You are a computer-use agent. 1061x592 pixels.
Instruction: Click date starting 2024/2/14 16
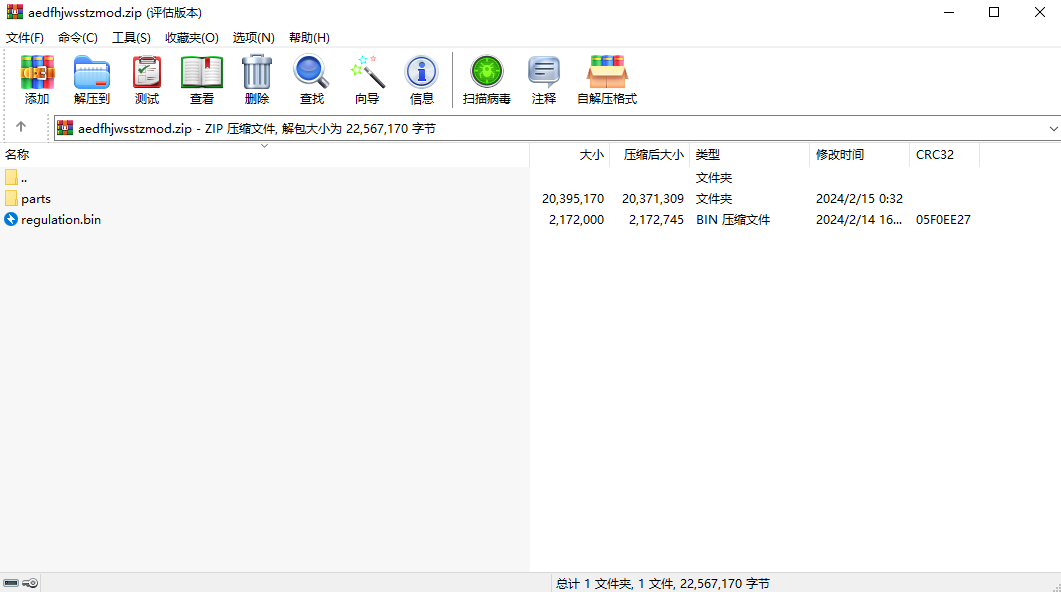(859, 220)
